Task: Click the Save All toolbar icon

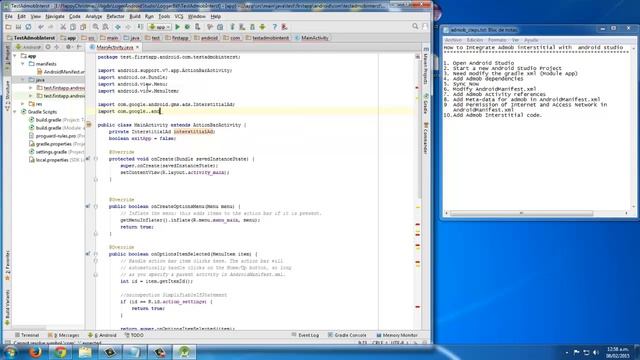Action: [18, 27]
